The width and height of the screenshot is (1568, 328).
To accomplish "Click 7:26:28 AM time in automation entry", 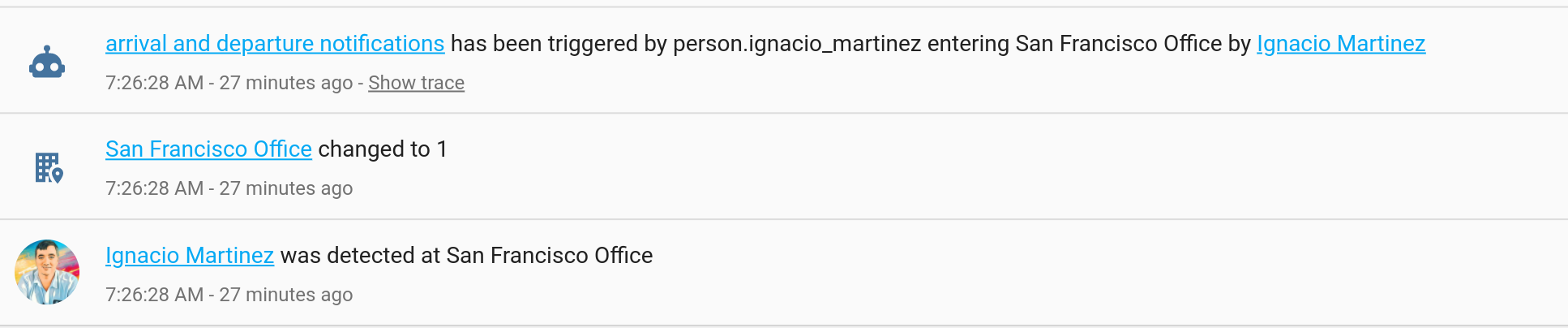I will [154, 83].
